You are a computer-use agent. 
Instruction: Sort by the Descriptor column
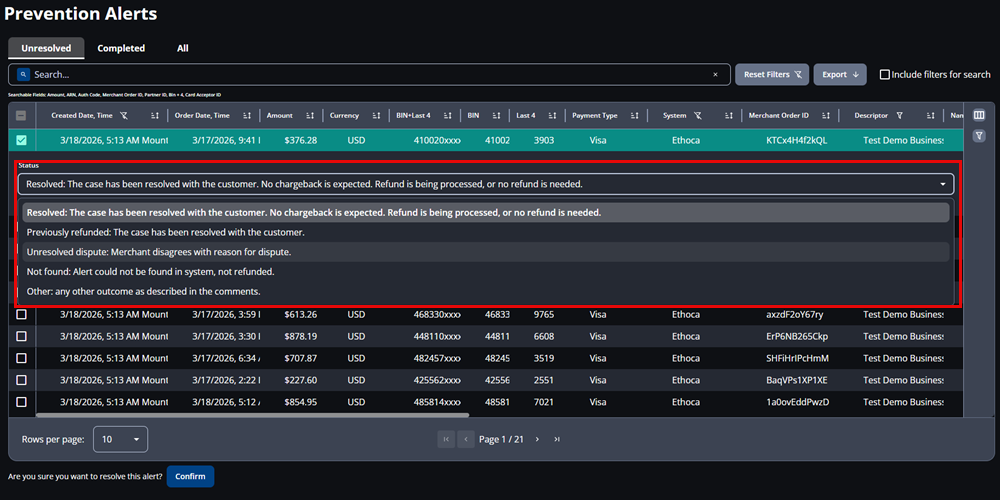[x=930, y=115]
